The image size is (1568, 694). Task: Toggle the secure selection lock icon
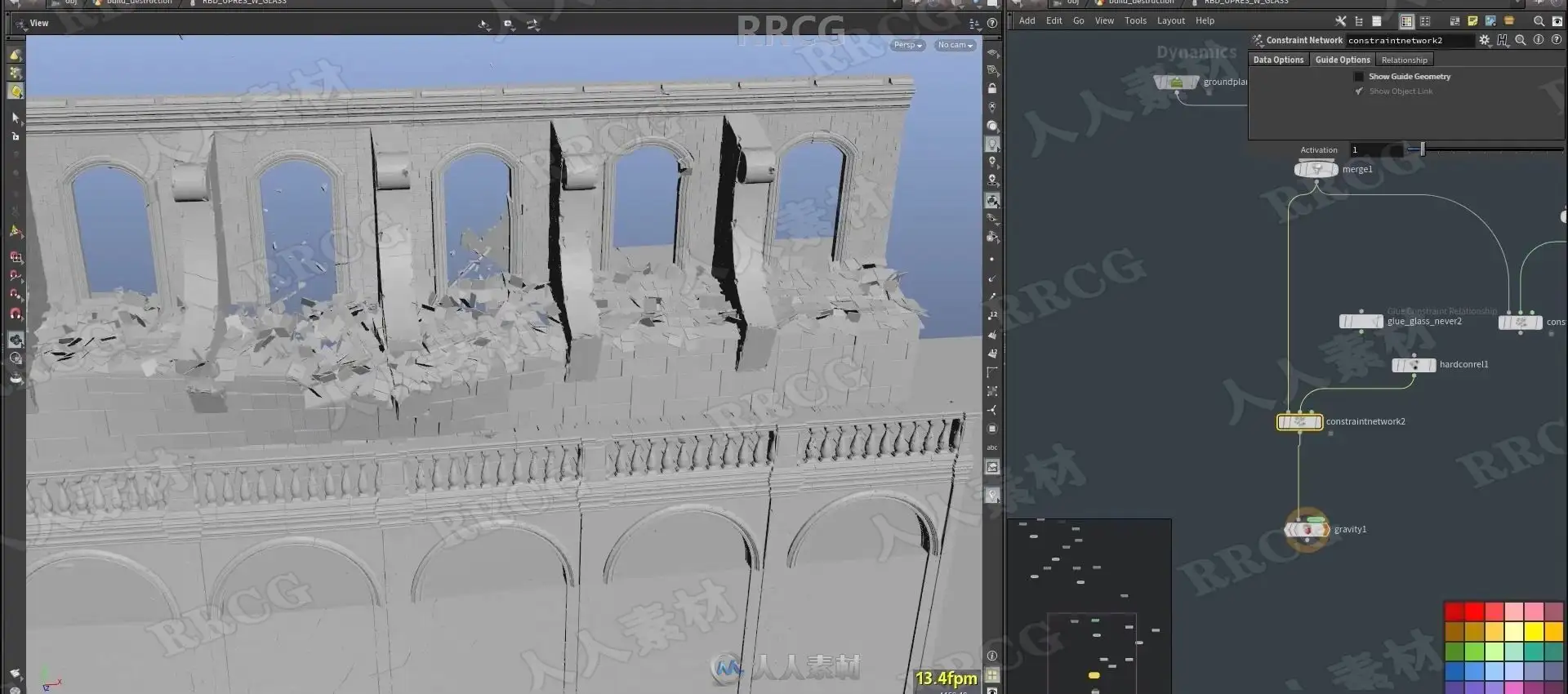(x=16, y=136)
